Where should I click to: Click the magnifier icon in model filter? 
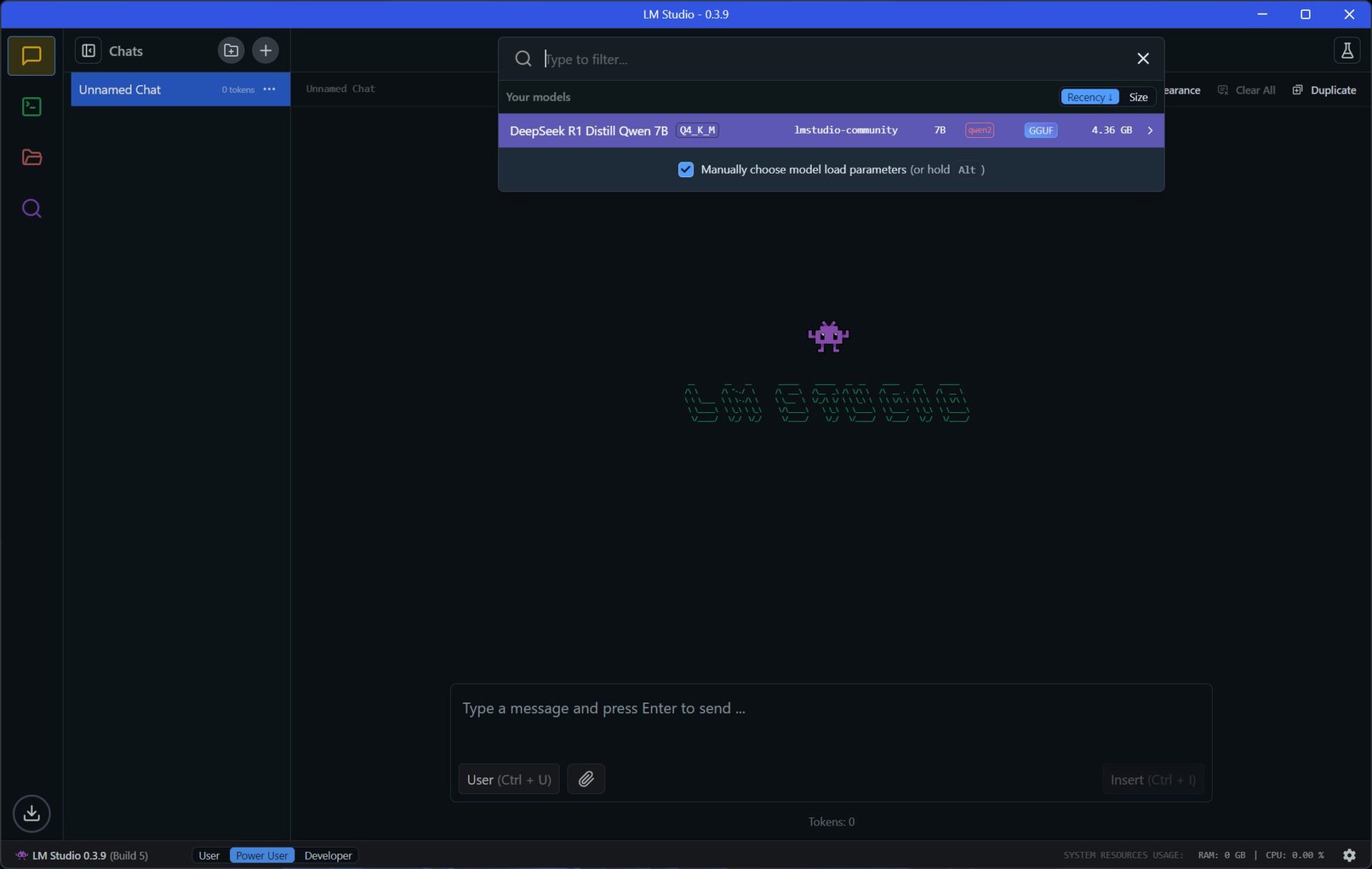523,59
